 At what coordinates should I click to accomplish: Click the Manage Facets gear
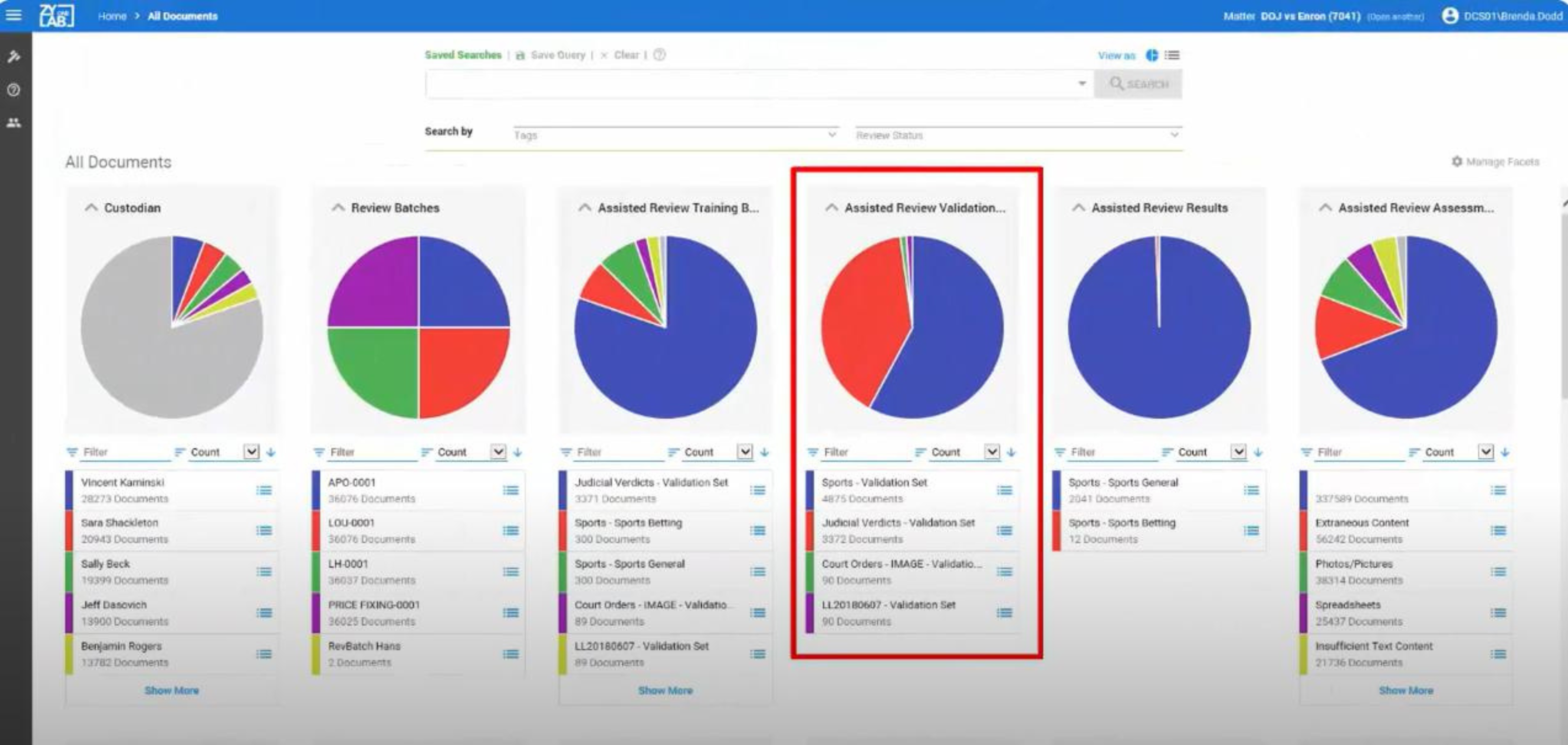tap(1456, 161)
